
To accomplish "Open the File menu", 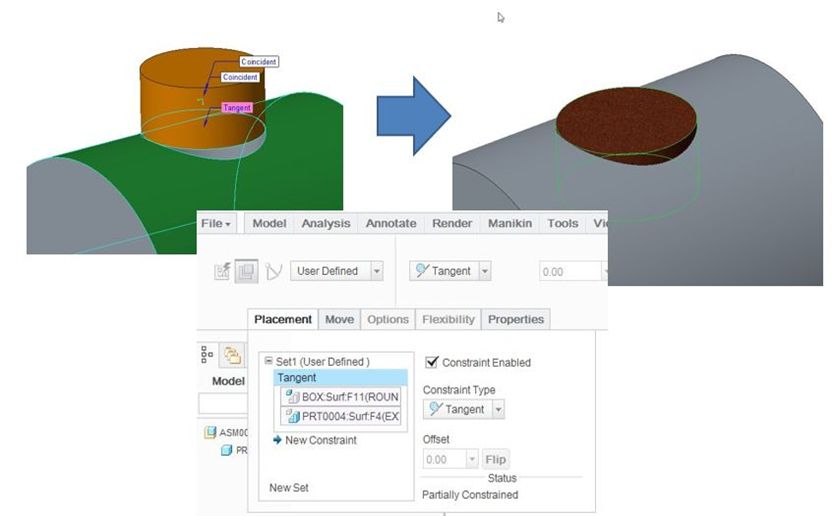I will click(216, 224).
